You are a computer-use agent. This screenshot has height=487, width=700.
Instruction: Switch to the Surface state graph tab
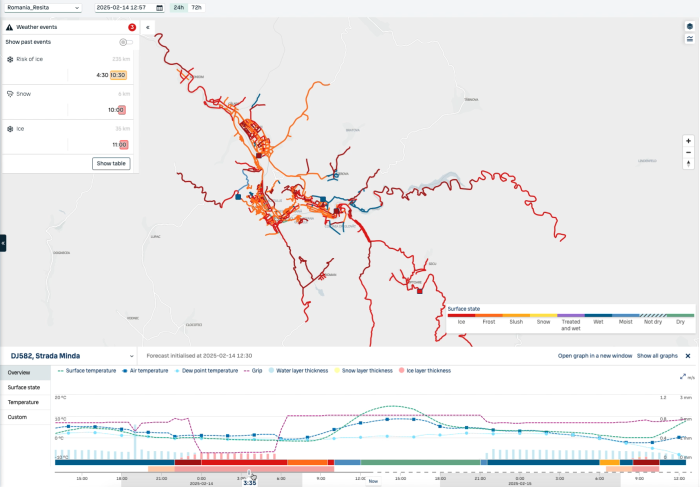click(x=25, y=387)
